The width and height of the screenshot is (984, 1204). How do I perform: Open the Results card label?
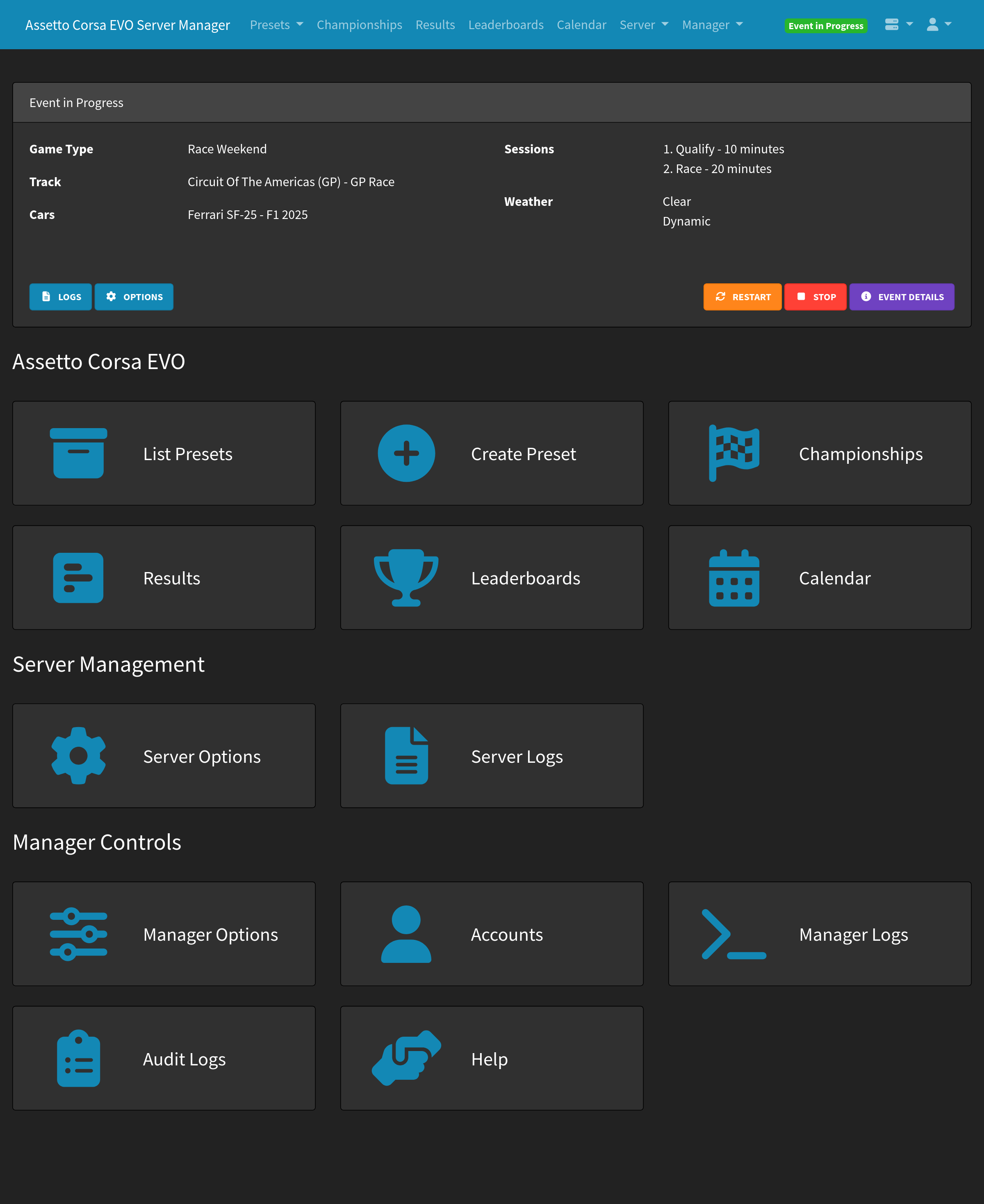(x=172, y=578)
